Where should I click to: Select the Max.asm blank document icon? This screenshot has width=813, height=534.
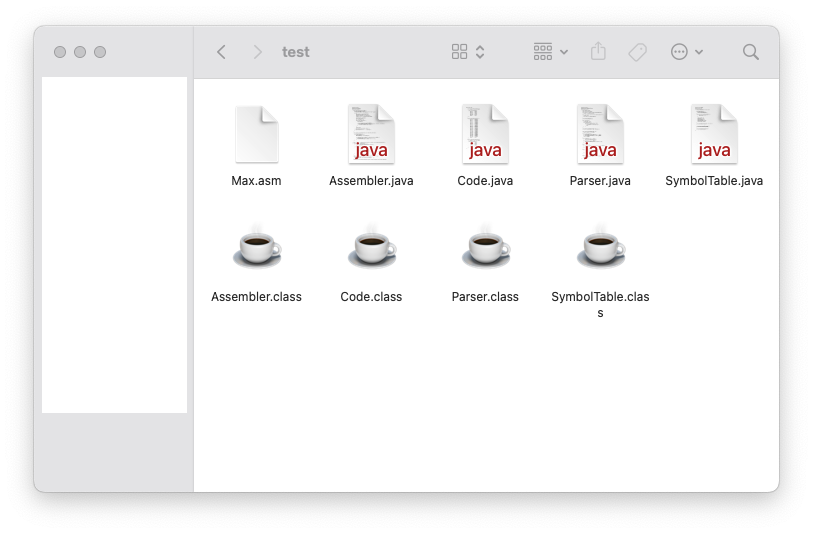tap(257, 134)
